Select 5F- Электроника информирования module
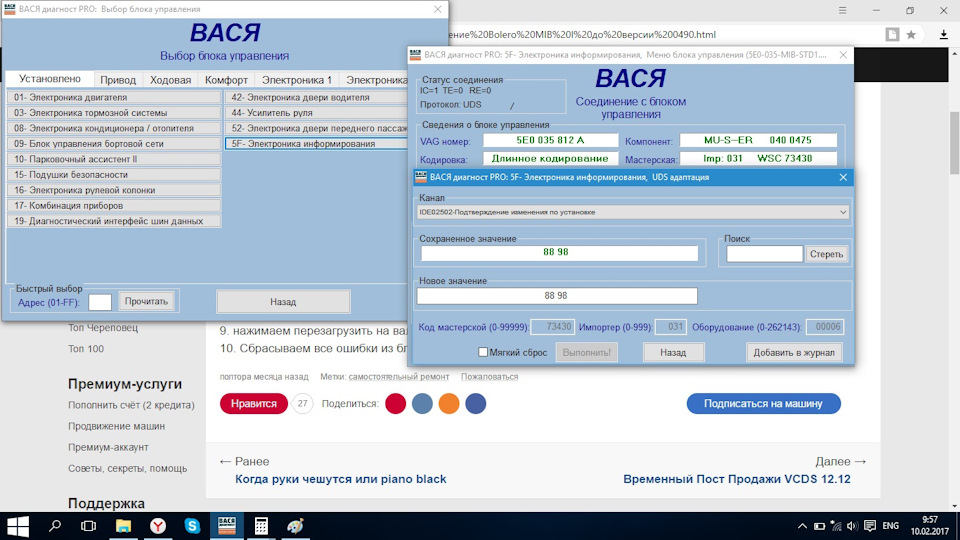Image resolution: width=960 pixels, height=540 pixels. 316,144
